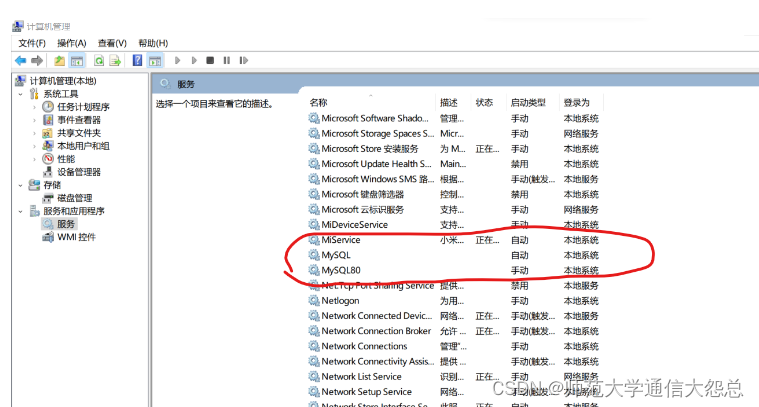Open the 操作(A) menu

pos(72,43)
